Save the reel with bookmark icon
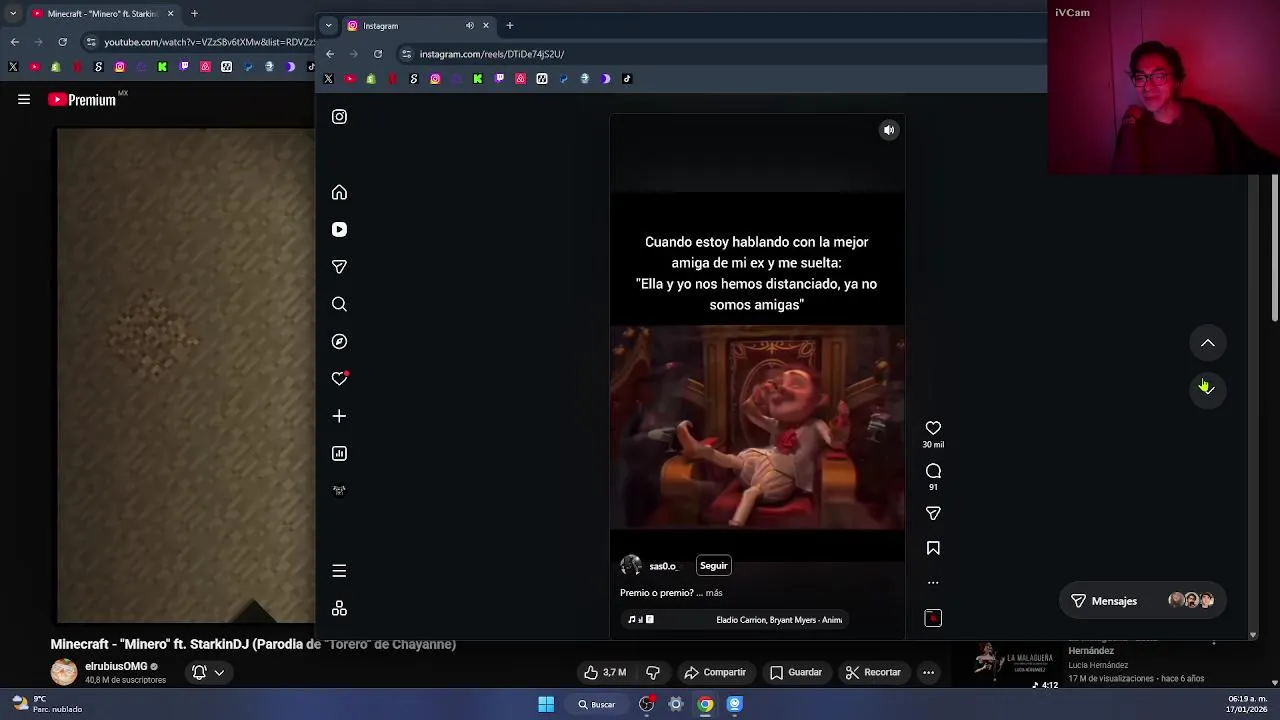This screenshot has height=720, width=1280. tap(933, 548)
